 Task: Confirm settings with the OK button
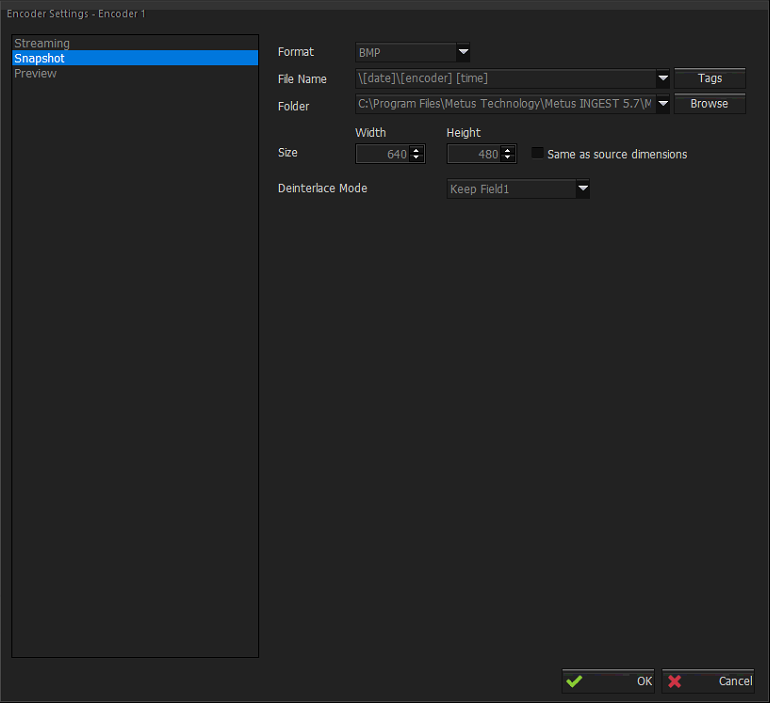pyautogui.click(x=608, y=681)
